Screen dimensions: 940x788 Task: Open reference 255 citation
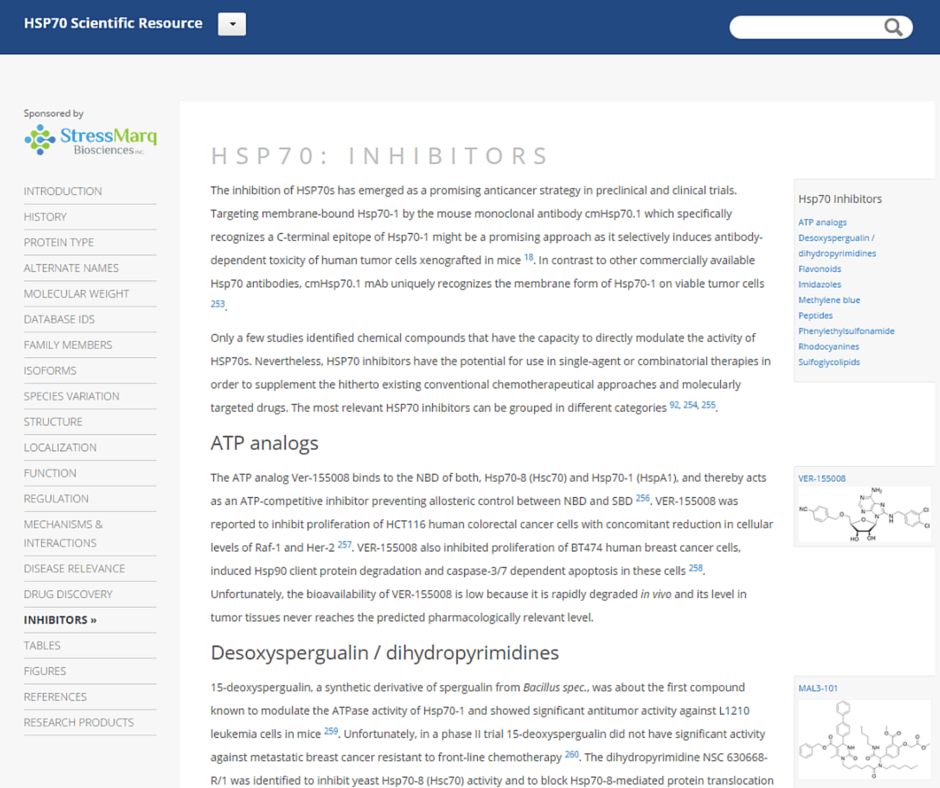pos(709,405)
